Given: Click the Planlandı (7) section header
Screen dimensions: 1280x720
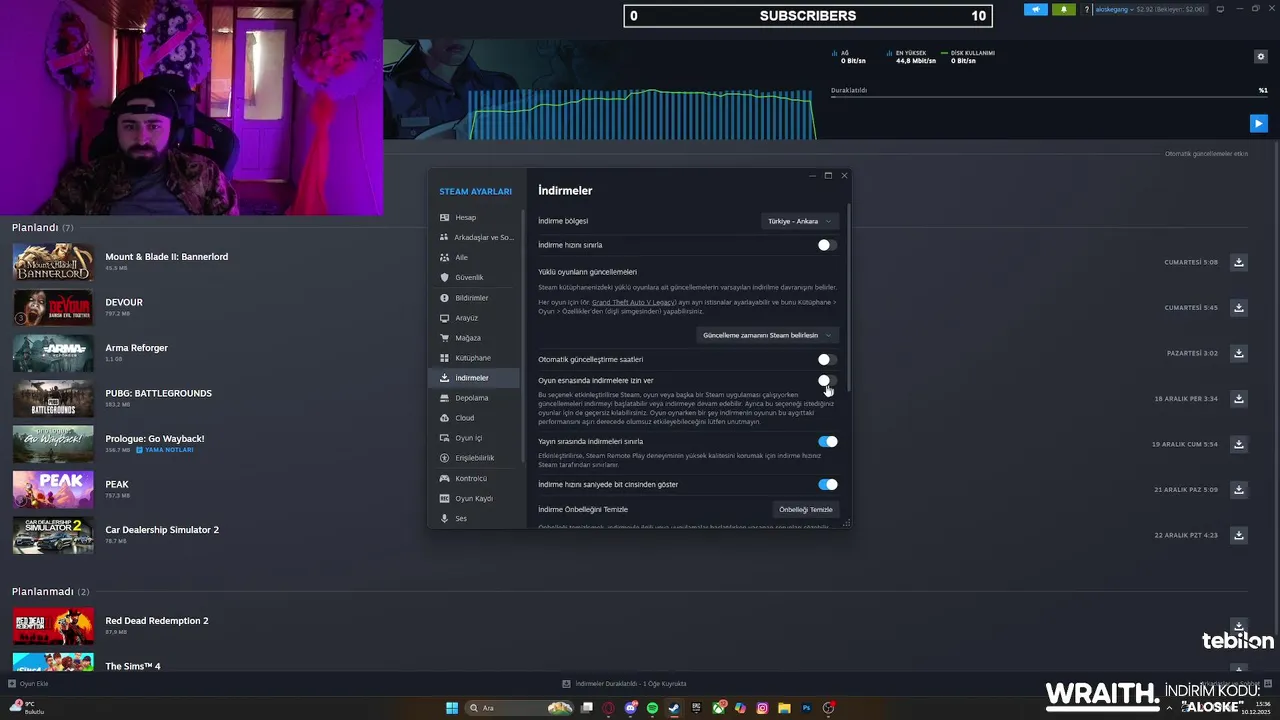Looking at the screenshot, I should tap(42, 228).
